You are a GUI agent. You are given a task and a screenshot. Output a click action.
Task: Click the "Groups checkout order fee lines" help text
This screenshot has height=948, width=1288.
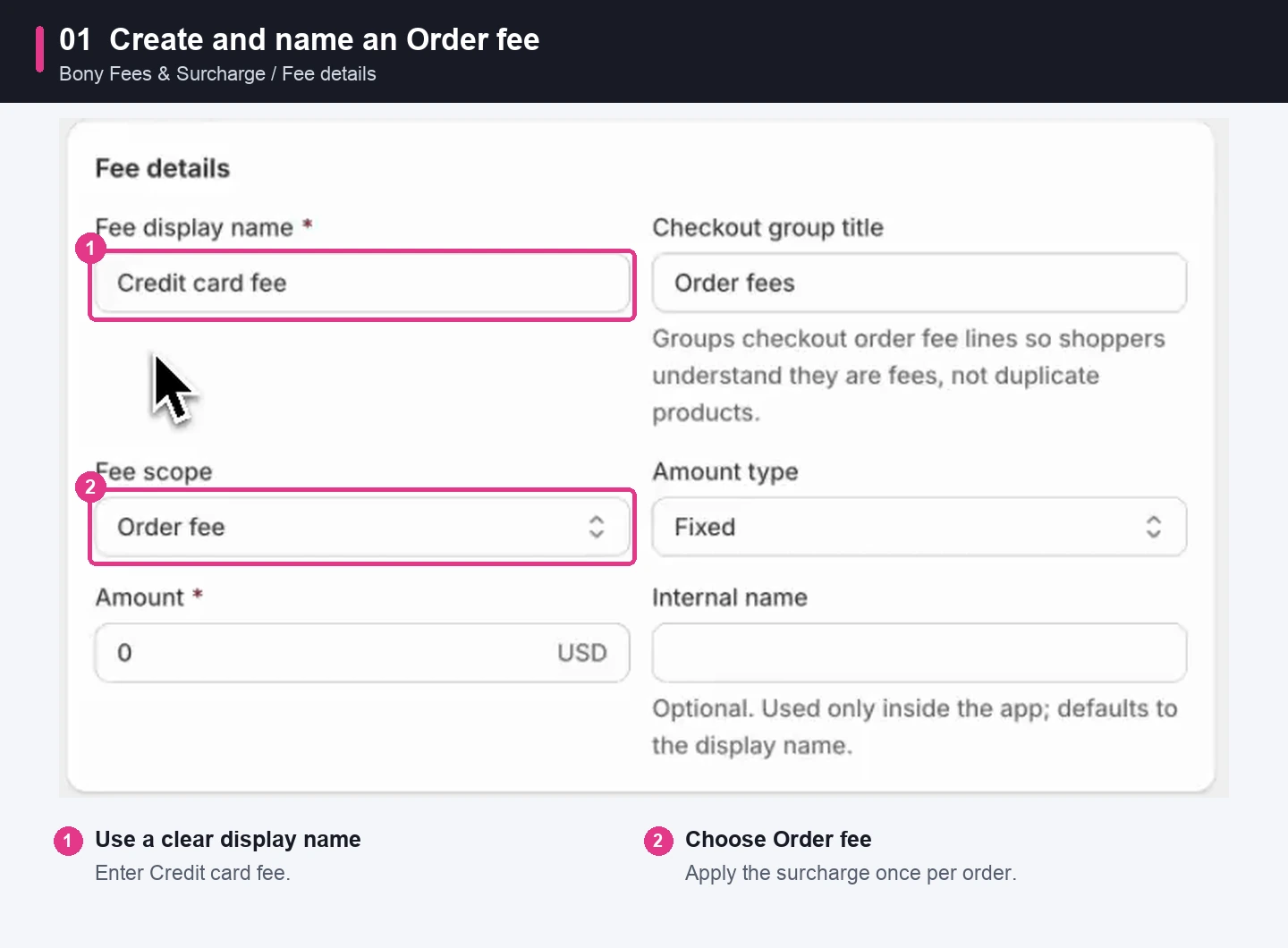tap(909, 376)
